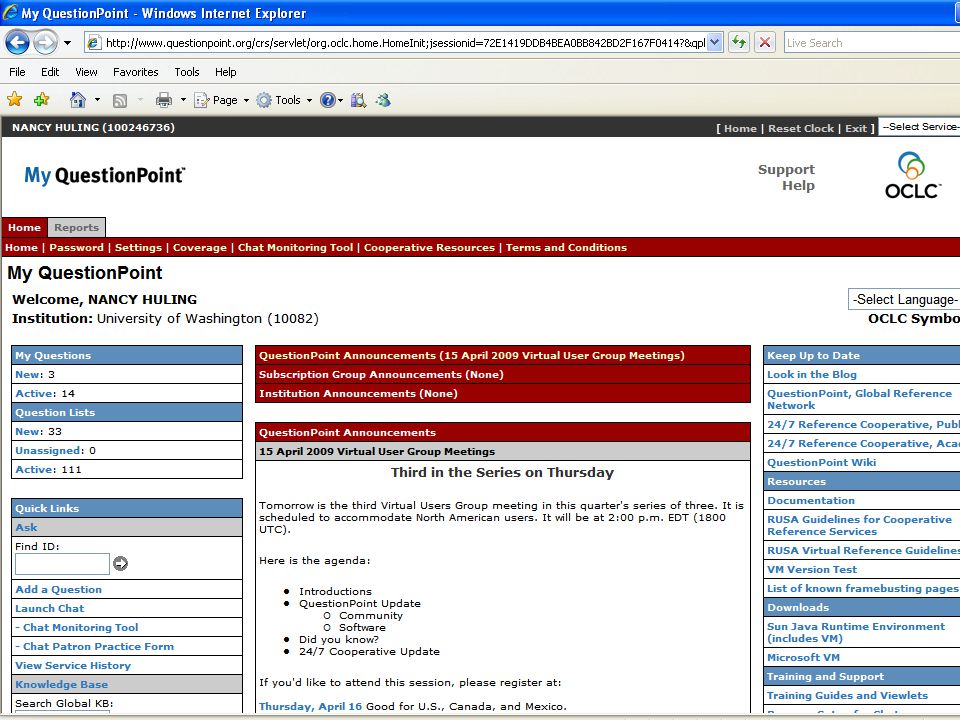This screenshot has height=720, width=960.
Task: Open the Print options dropdown arrow
Action: [183, 99]
